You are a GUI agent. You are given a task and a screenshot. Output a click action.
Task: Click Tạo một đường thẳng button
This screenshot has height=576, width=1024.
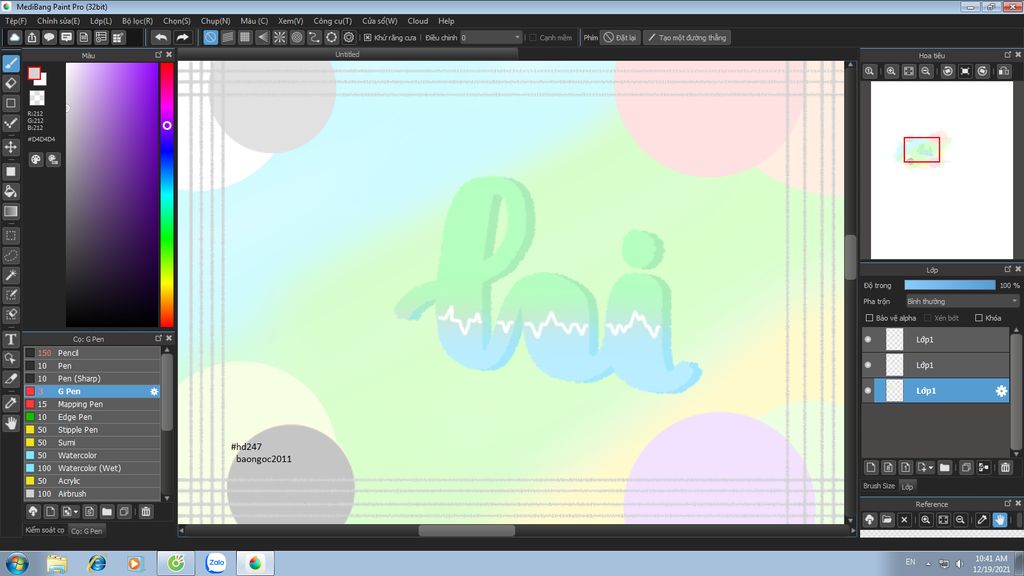point(686,37)
